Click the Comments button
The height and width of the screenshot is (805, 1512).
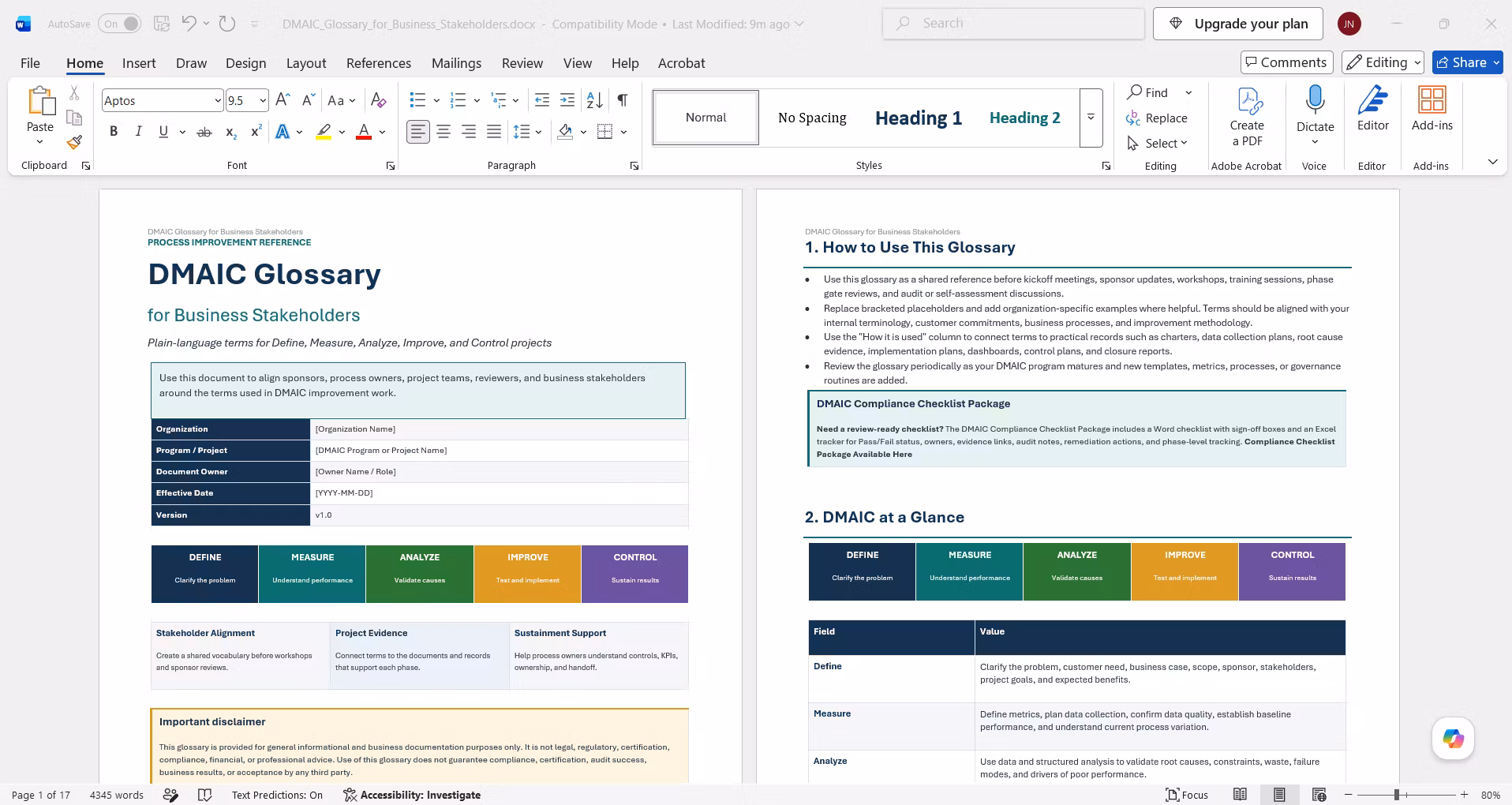tap(1286, 62)
